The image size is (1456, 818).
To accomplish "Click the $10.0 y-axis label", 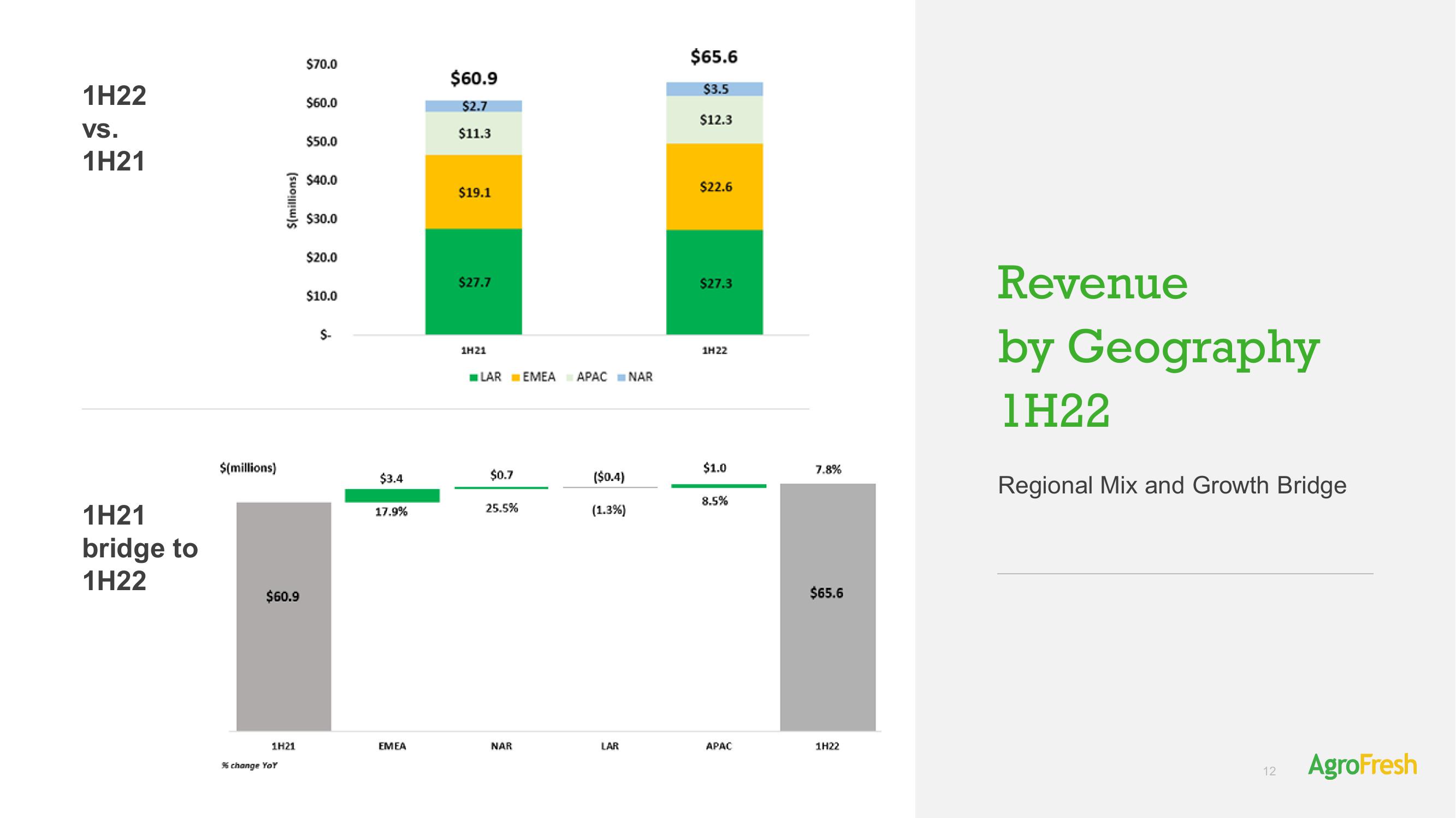I will pos(321,296).
